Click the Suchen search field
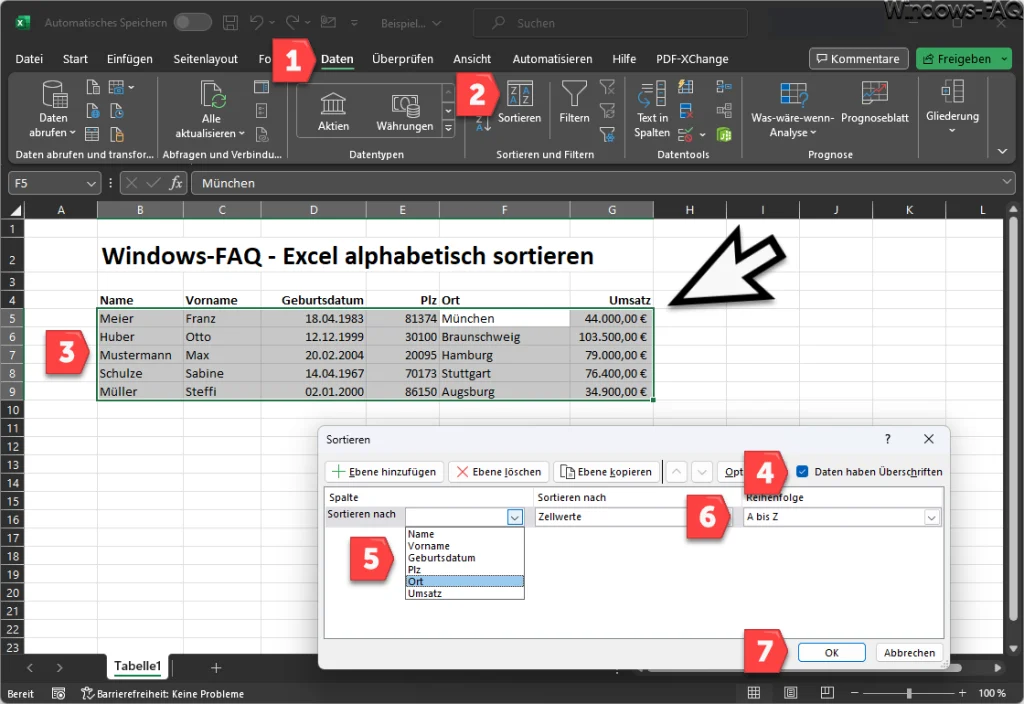 [610, 23]
